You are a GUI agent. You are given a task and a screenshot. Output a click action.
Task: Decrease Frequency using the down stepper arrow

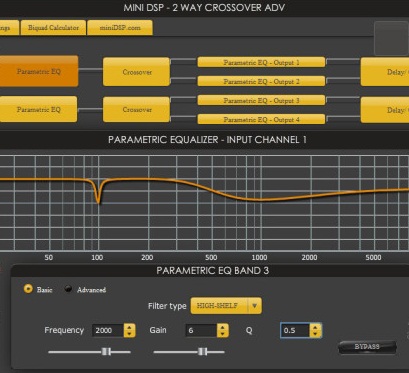point(129,334)
